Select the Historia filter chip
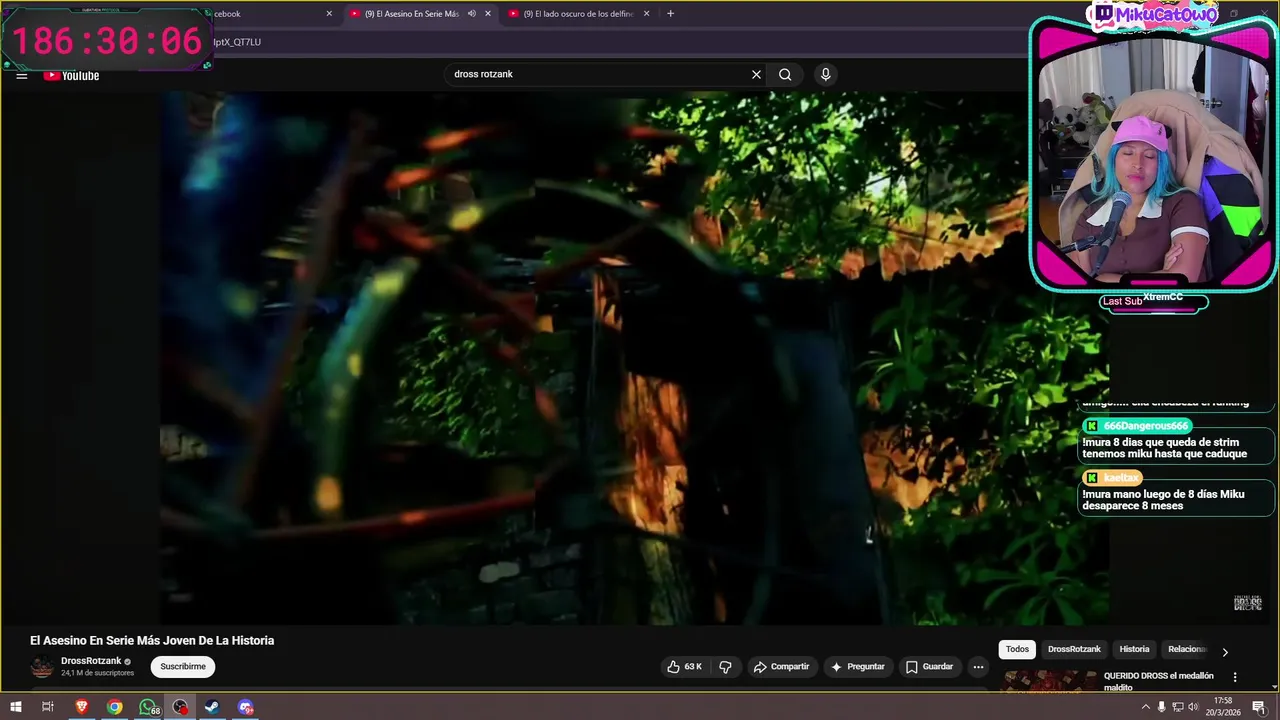 (1134, 650)
